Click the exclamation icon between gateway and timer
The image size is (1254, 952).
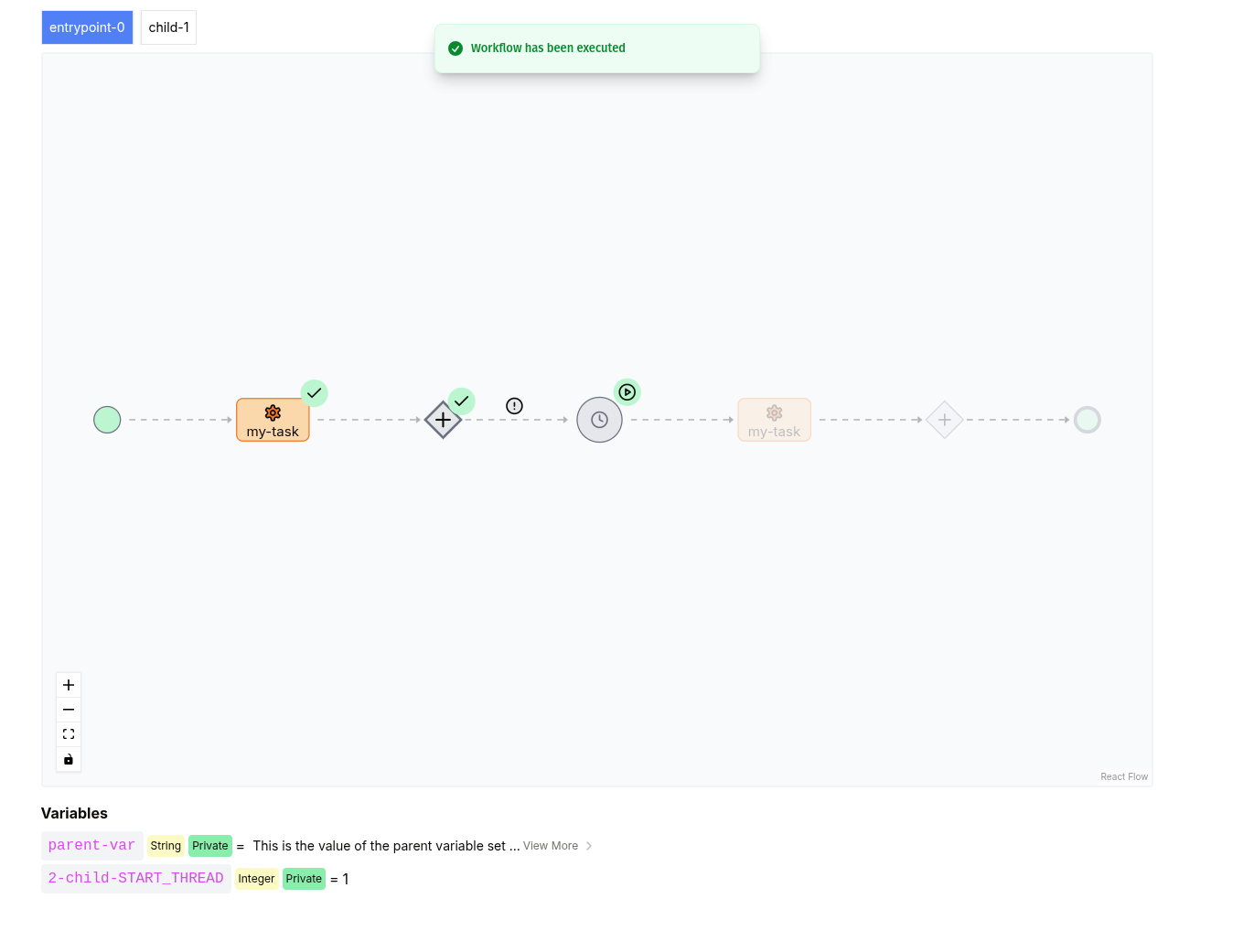(514, 405)
